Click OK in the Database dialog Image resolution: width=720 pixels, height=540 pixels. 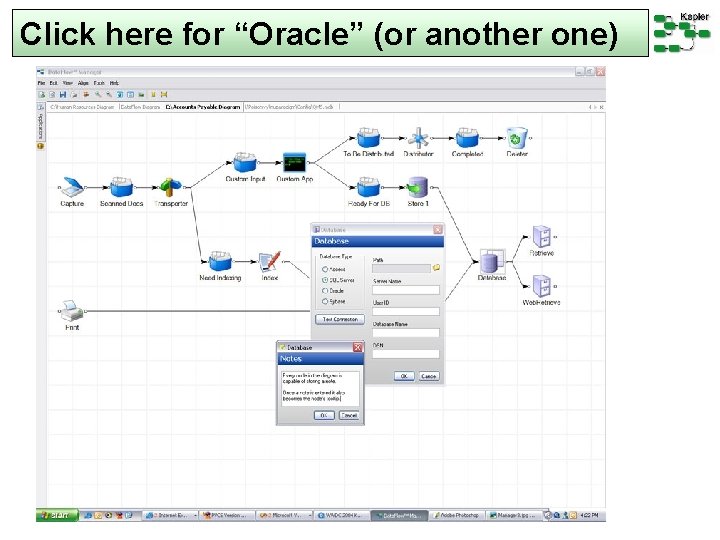pyautogui.click(x=404, y=376)
